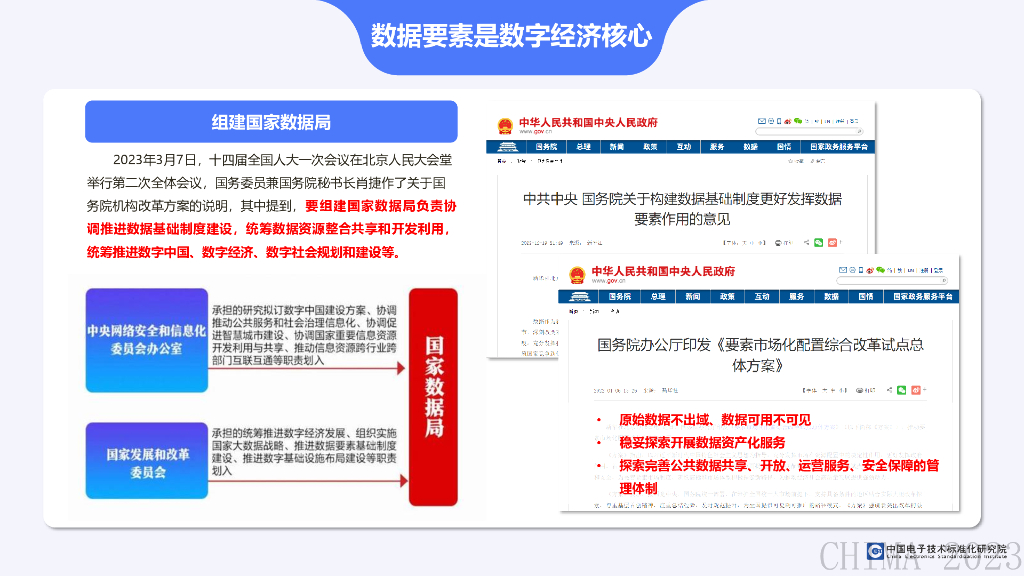Viewport: 1024px width, 576px height.
Task: Select 国家发展和改革委员会 blue box
Action: pyautogui.click(x=147, y=461)
